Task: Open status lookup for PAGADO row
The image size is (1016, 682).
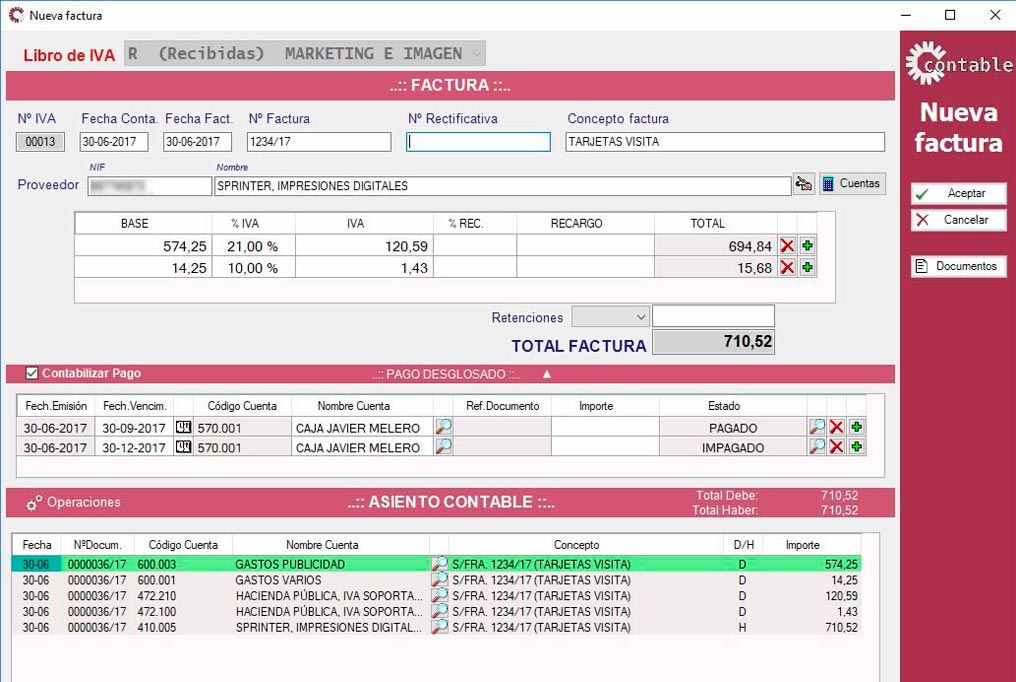Action: [816, 427]
